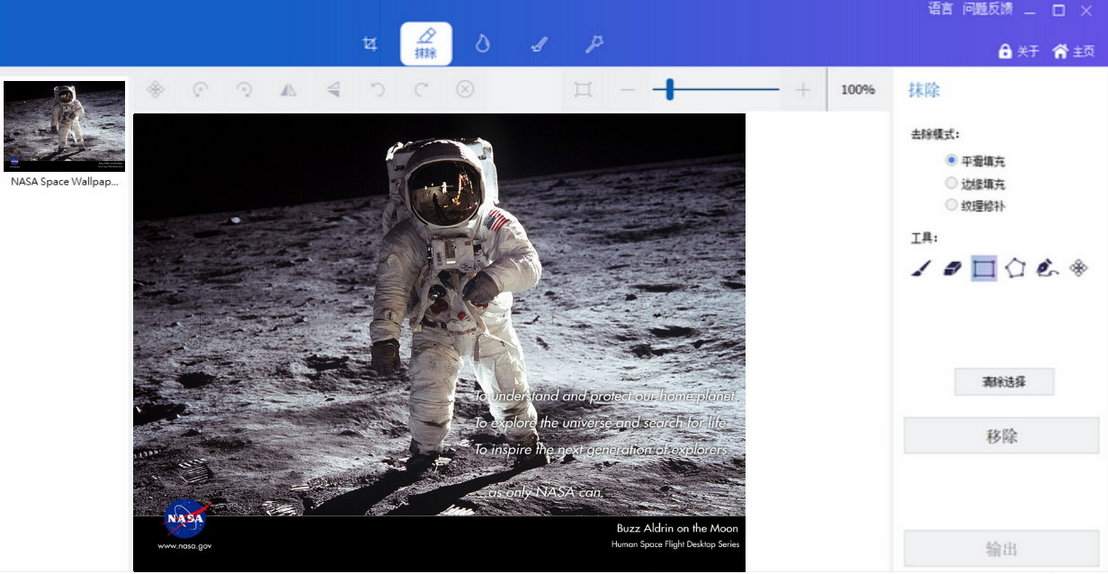Select the paintbrush tool in top bar
This screenshot has width=1108, height=574.
pos(538,44)
